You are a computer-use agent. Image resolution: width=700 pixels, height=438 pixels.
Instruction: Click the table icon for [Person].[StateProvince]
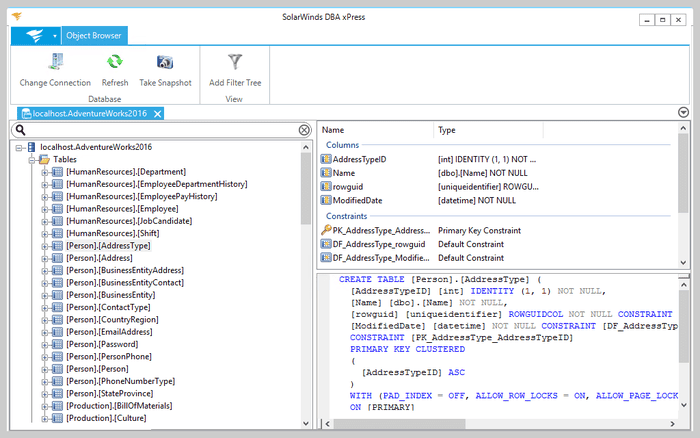(57, 393)
